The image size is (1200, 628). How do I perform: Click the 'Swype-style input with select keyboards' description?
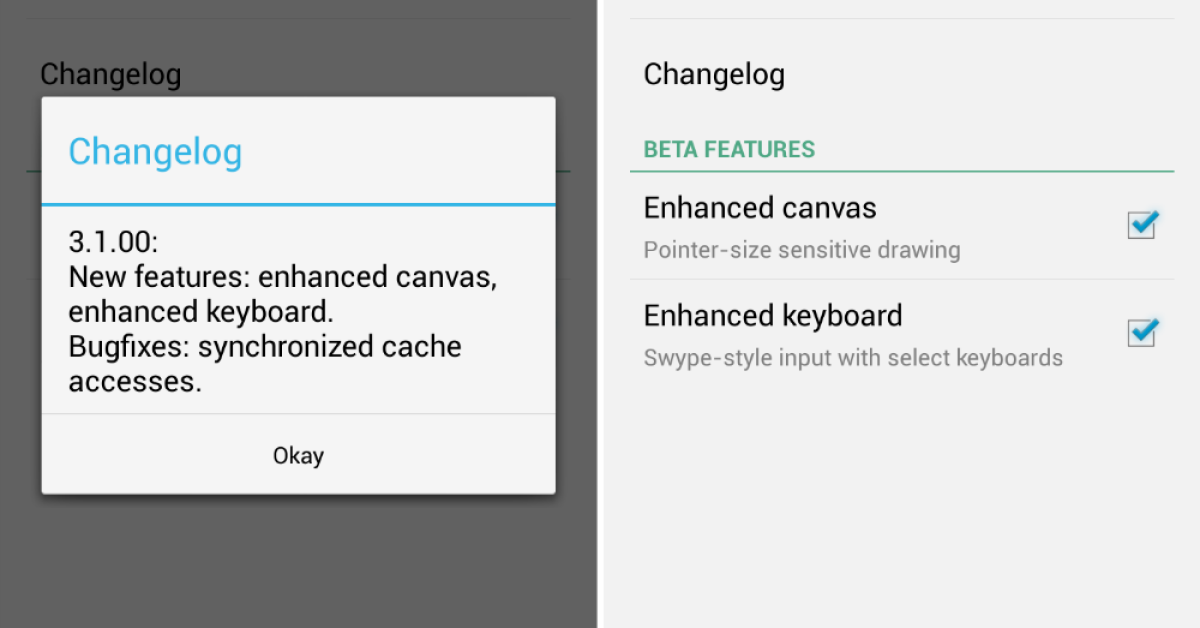point(853,357)
